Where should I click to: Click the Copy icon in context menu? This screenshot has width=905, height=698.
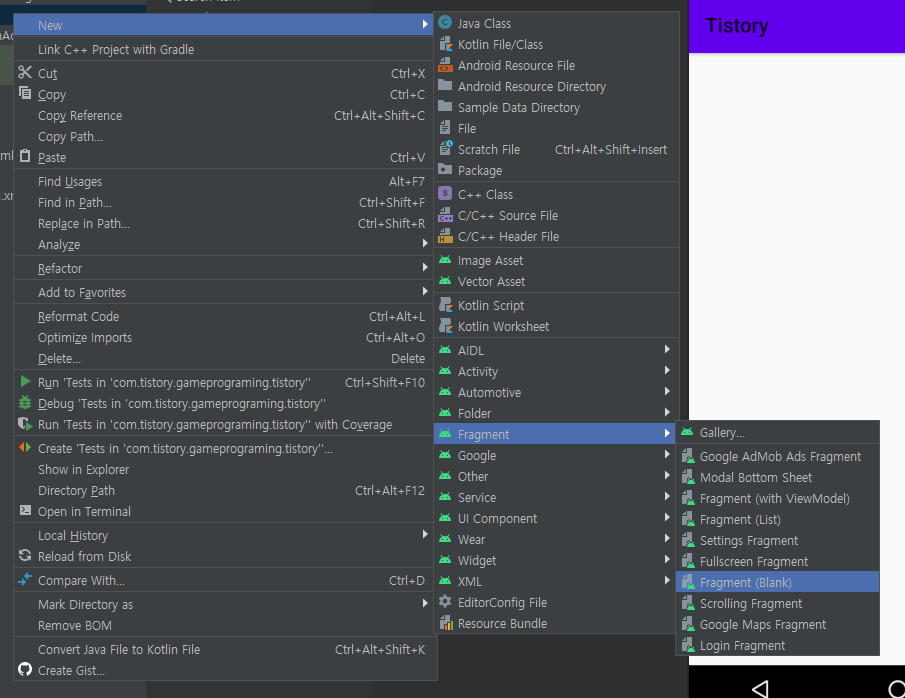pyautogui.click(x=25, y=93)
